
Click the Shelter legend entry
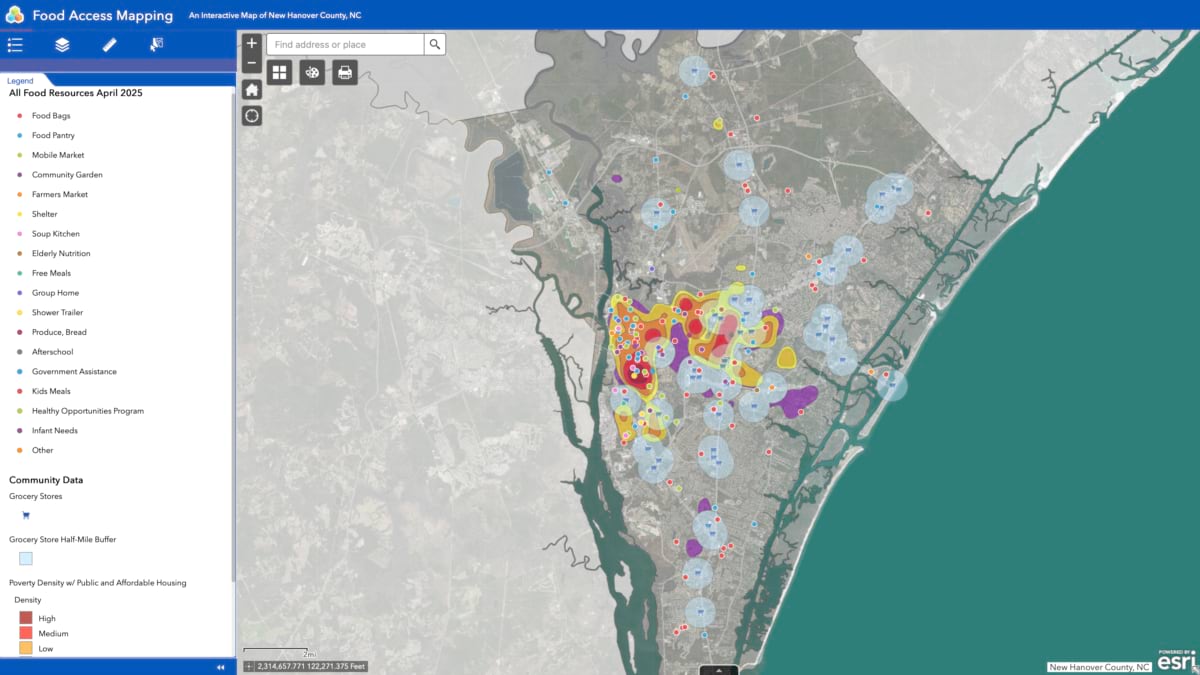pos(45,214)
